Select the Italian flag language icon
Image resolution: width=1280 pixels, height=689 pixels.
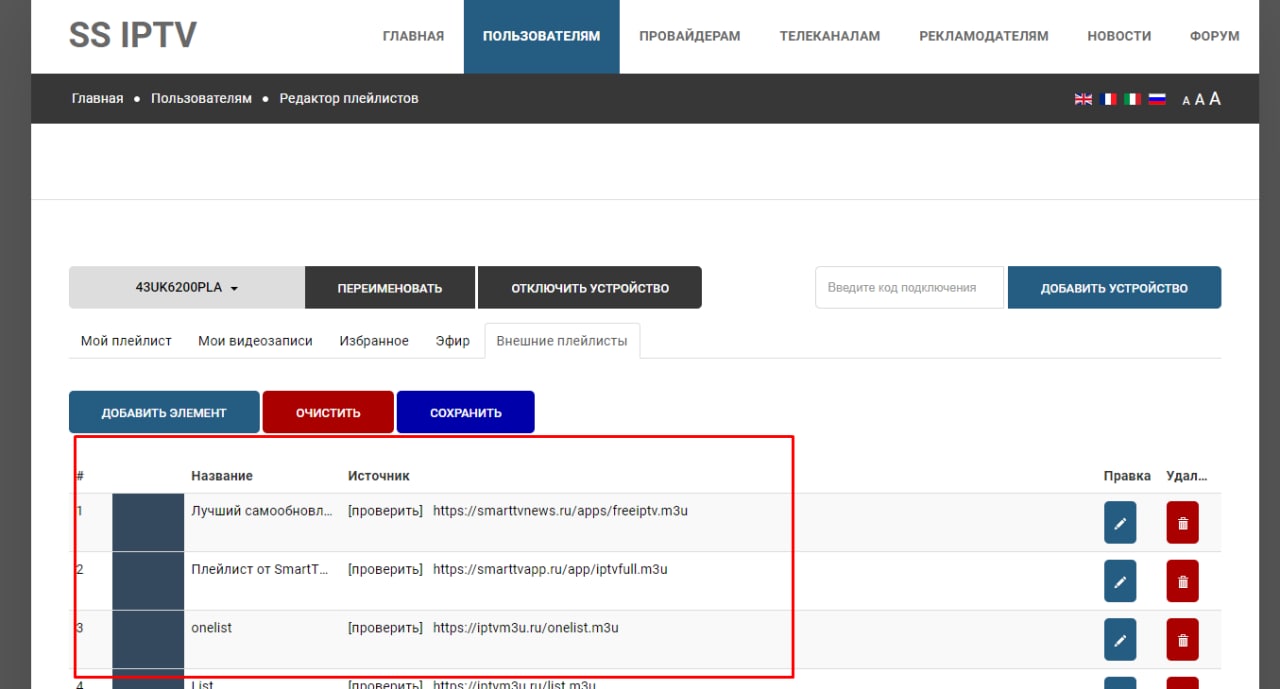pyautogui.click(x=1133, y=99)
